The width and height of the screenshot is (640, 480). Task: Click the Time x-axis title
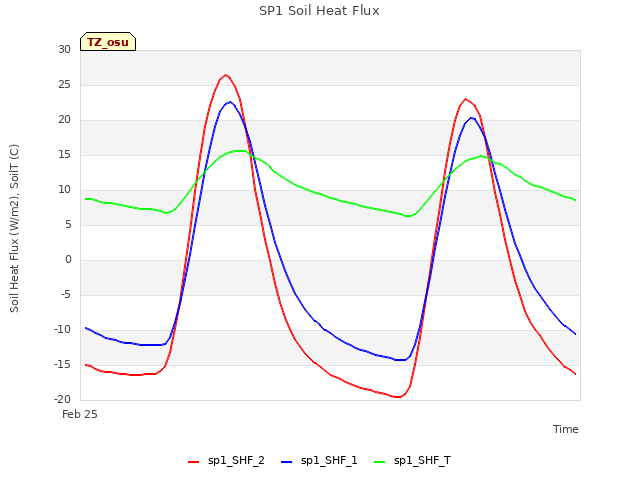(x=565, y=429)
